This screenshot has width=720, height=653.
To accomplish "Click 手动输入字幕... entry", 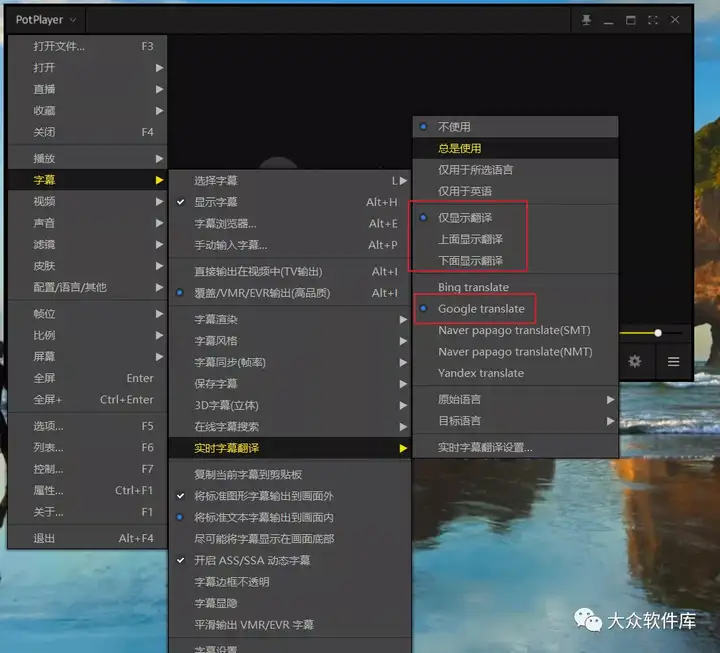I will coord(290,245).
